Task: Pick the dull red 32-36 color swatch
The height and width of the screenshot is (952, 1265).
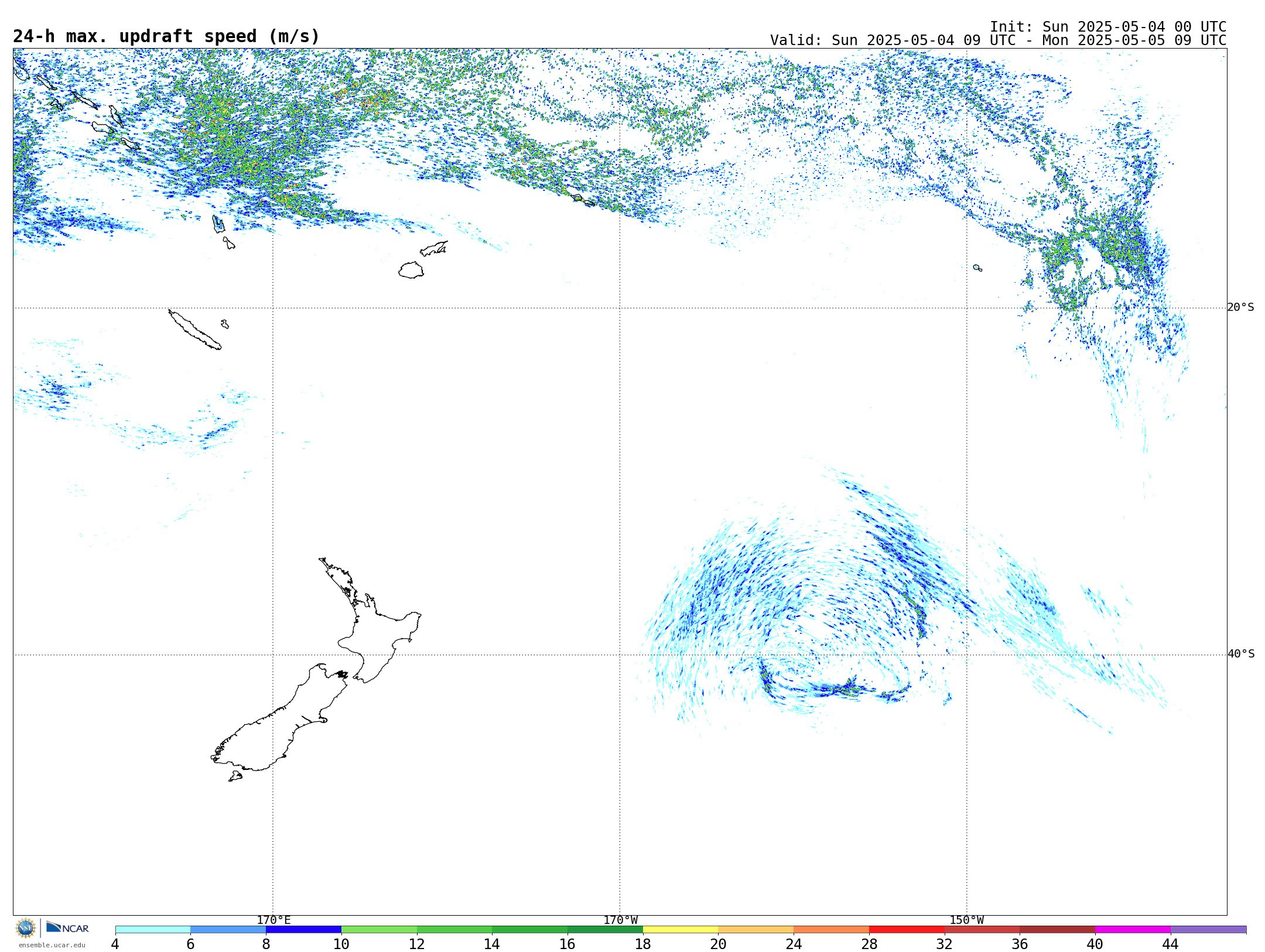Action: click(982, 930)
